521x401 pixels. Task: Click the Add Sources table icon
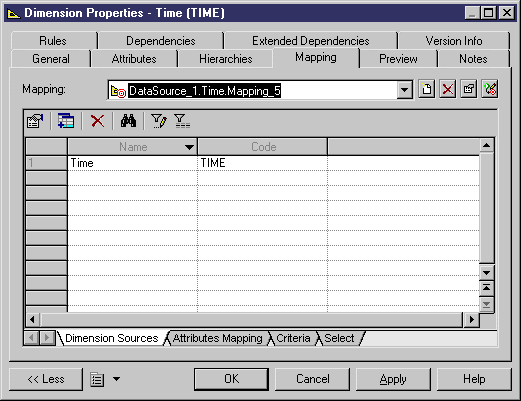tap(66, 121)
